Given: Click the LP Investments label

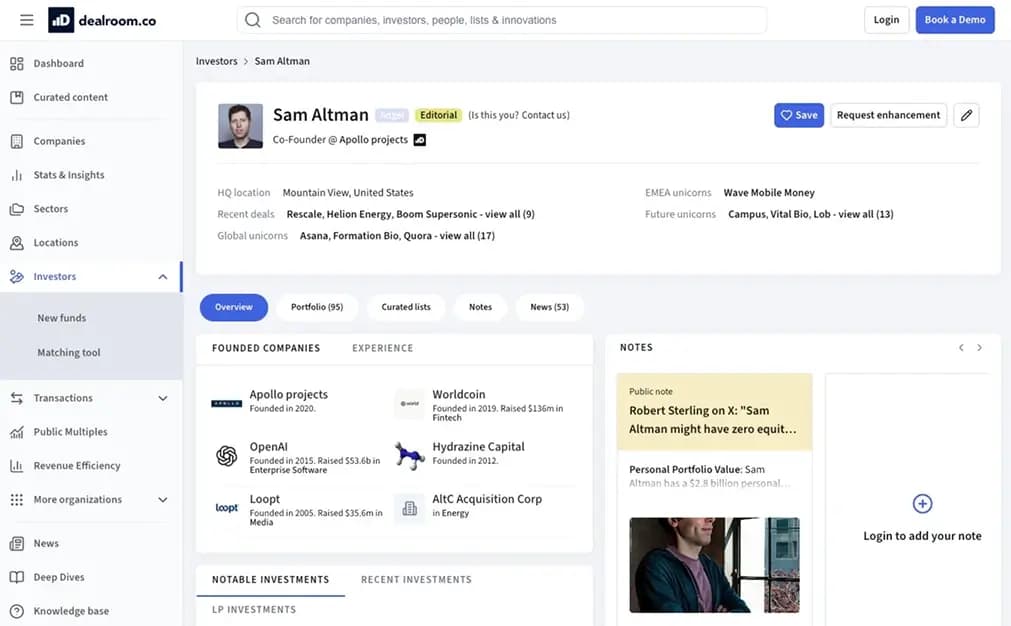Looking at the screenshot, I should pos(254,610).
